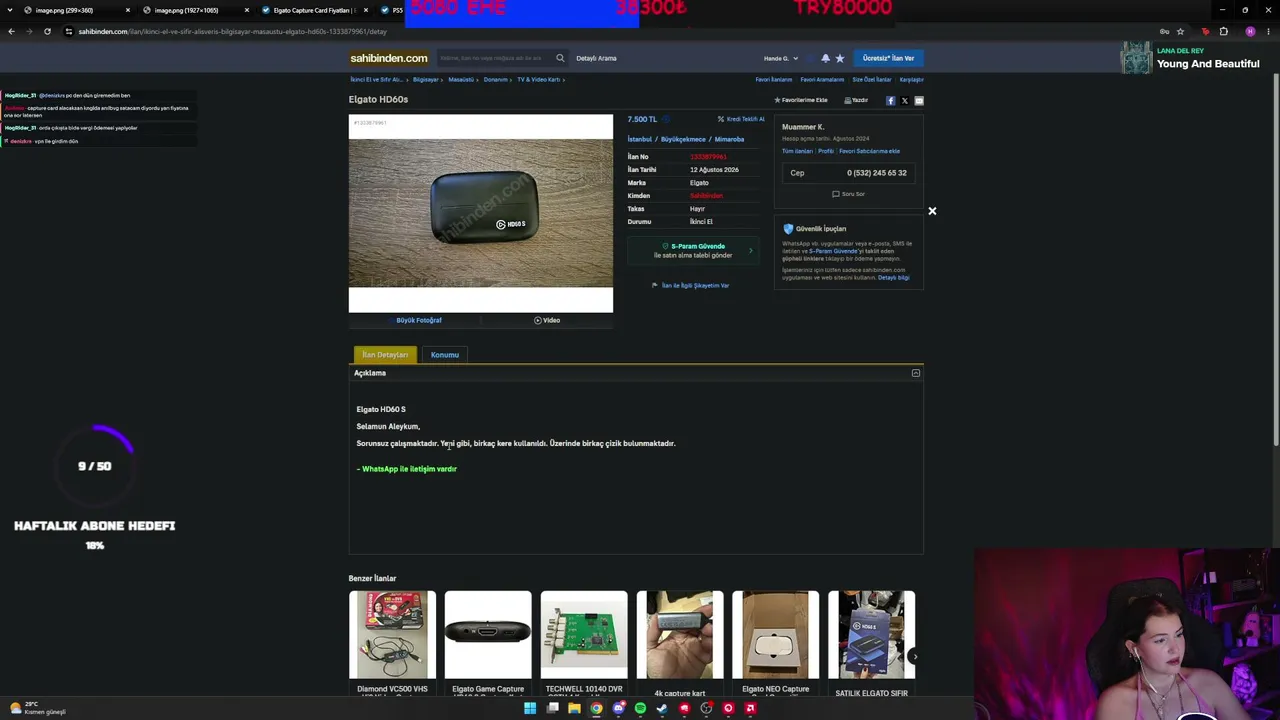Open the weather widget on taskbar
Viewport: 1280px width, 720px height.
[x=37, y=708]
